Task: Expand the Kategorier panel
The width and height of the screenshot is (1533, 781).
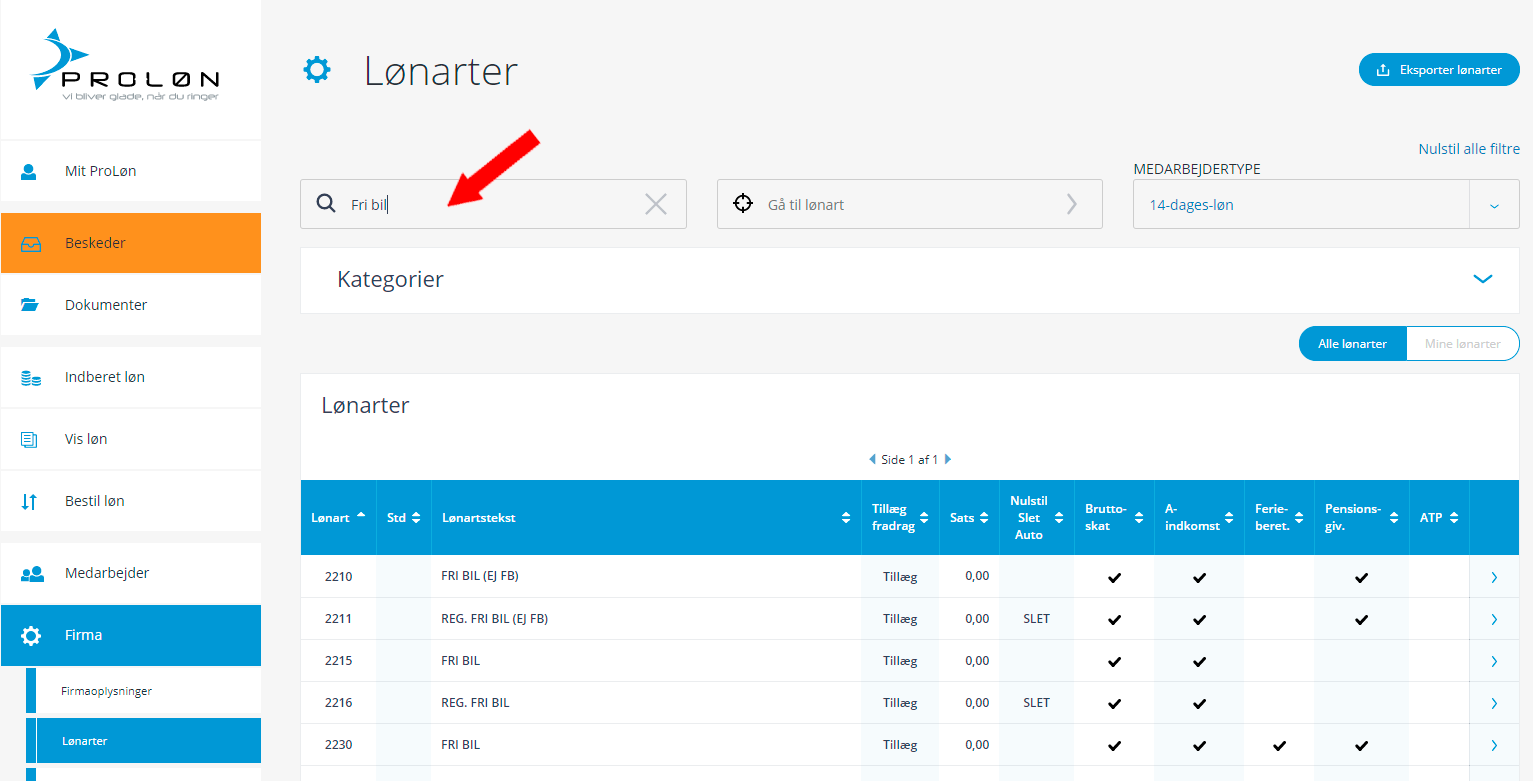Action: [1482, 280]
